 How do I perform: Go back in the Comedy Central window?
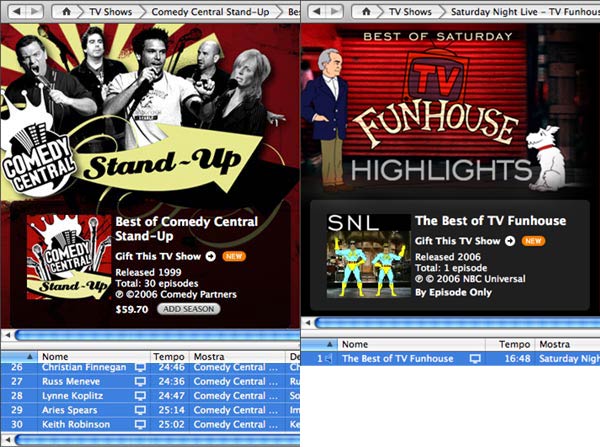[17, 11]
